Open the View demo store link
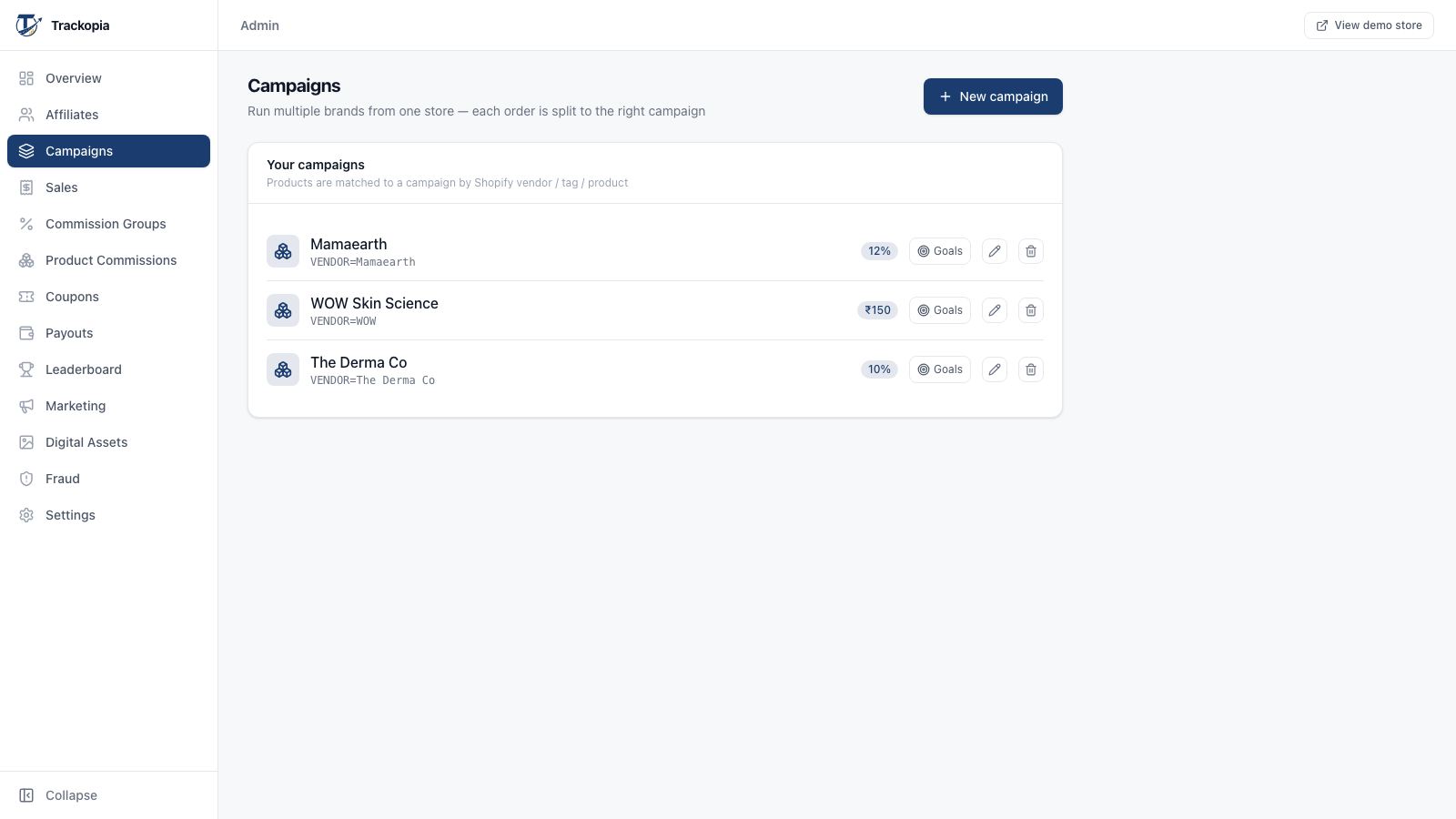 pyautogui.click(x=1369, y=25)
